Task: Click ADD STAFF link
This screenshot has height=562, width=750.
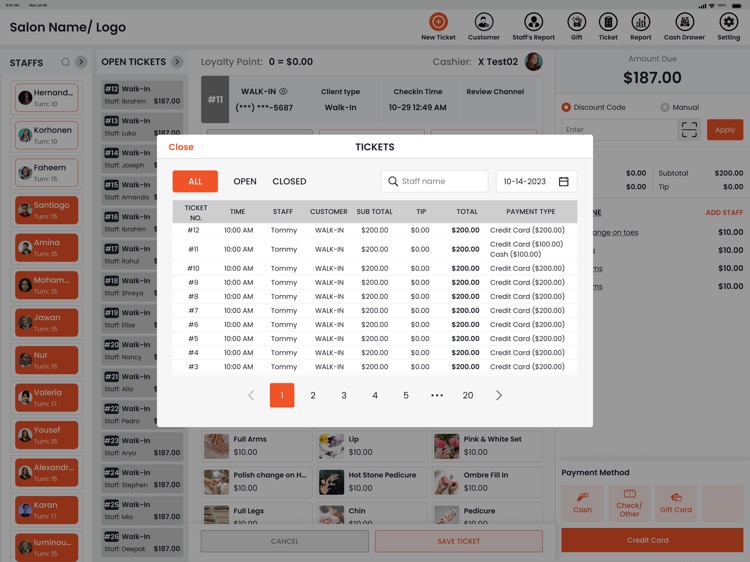Action: (724, 212)
